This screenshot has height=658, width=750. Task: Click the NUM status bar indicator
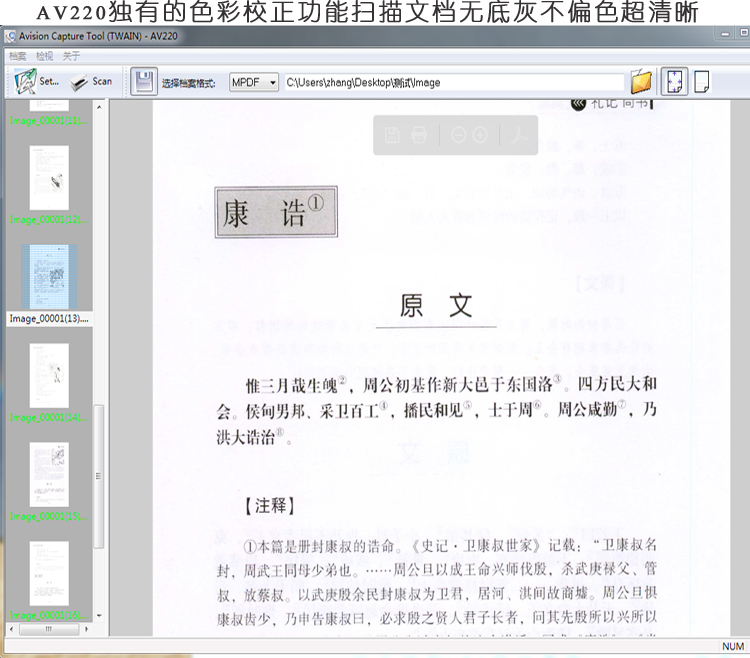[x=733, y=647]
